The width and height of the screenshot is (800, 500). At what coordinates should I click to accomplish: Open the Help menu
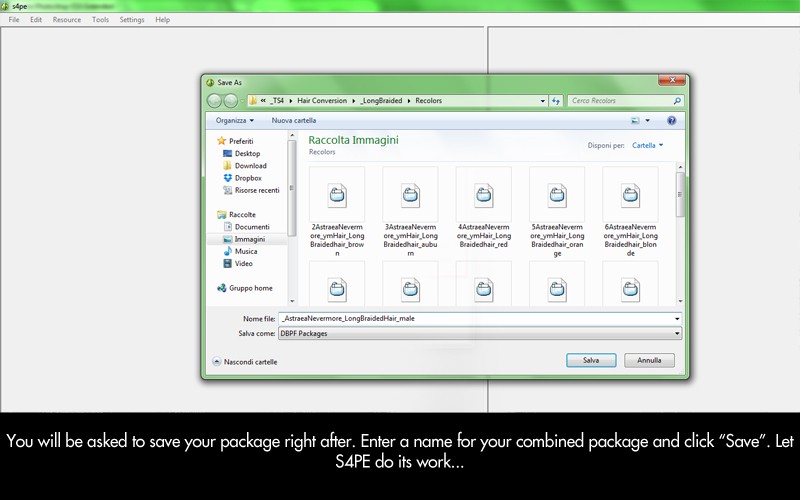pyautogui.click(x=162, y=19)
